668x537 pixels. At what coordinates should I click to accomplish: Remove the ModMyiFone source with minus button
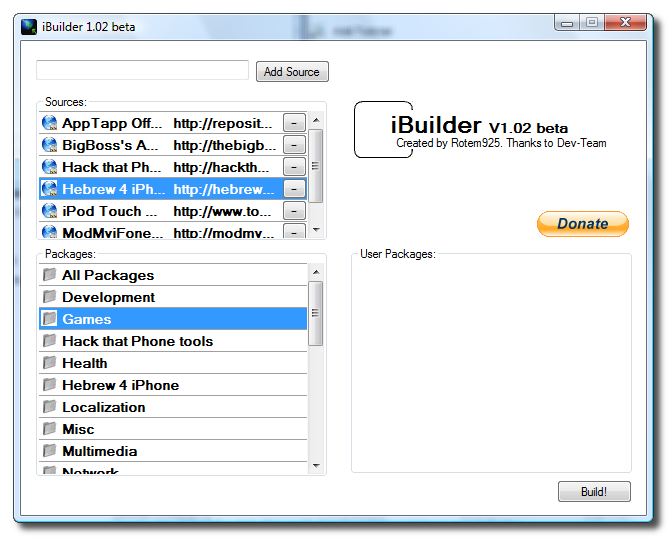(x=294, y=231)
